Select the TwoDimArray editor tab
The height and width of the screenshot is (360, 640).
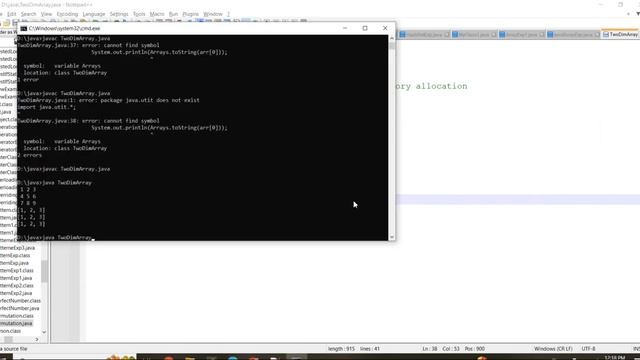pos(620,35)
